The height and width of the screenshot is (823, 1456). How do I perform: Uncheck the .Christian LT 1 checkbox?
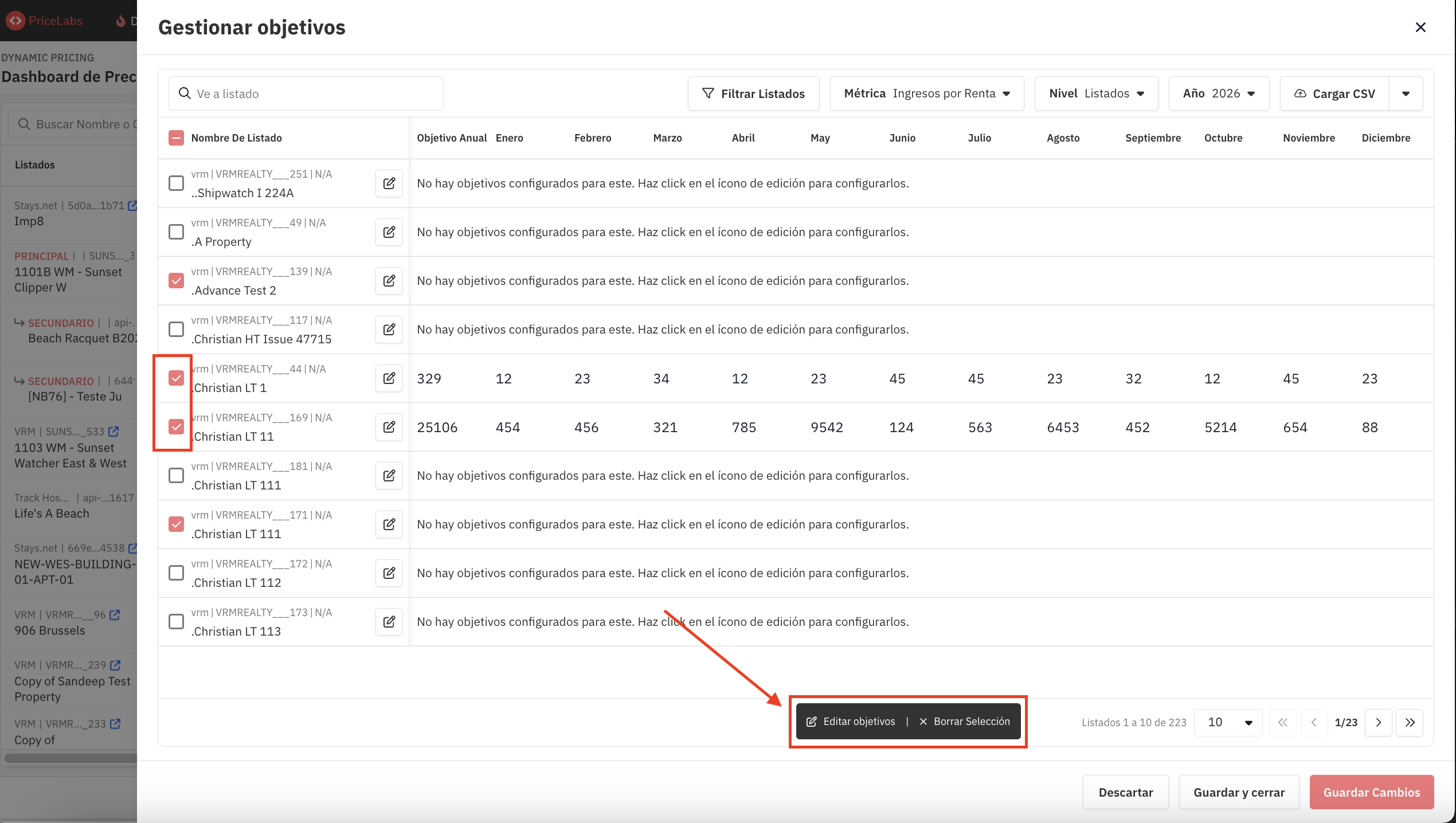[176, 378]
